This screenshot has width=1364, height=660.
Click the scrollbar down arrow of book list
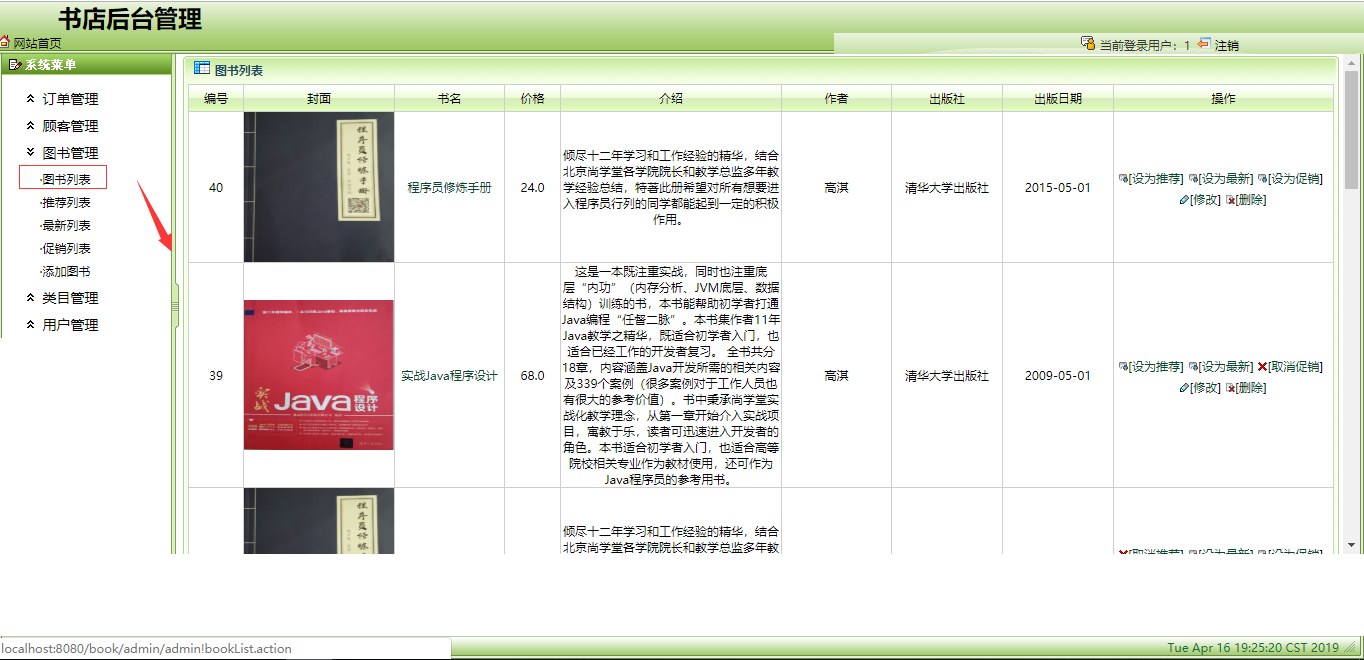point(1352,545)
